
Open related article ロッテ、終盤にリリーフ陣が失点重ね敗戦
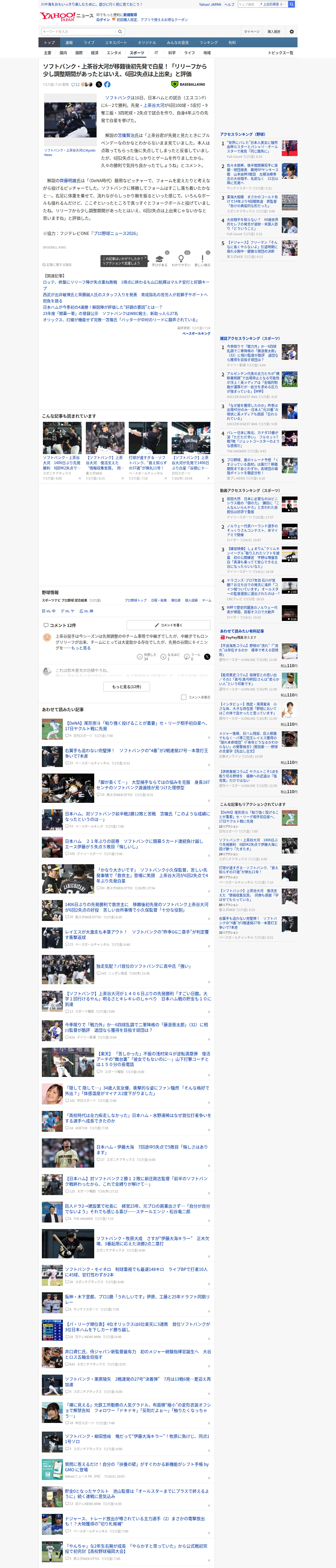126,285
